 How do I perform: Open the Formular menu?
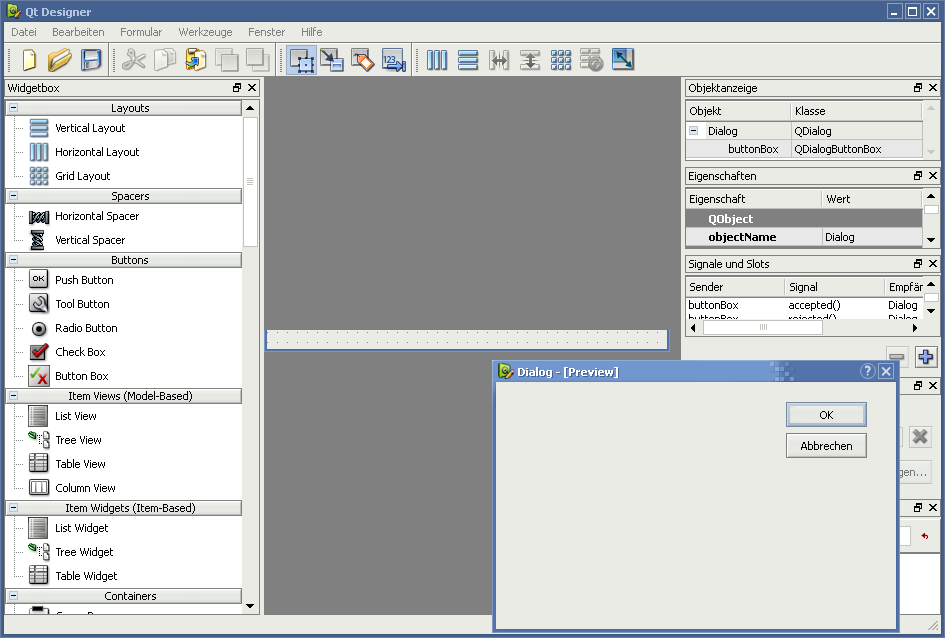coord(140,32)
